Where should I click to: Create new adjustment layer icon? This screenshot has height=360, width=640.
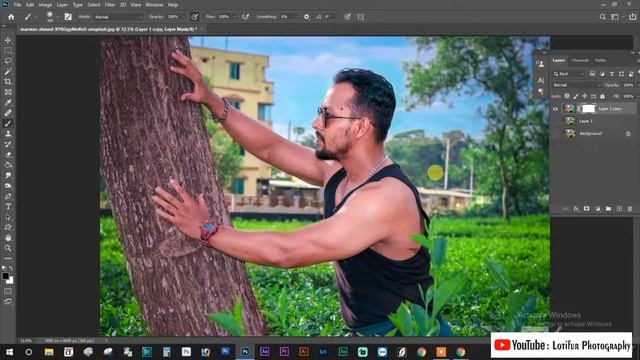pyautogui.click(x=598, y=209)
